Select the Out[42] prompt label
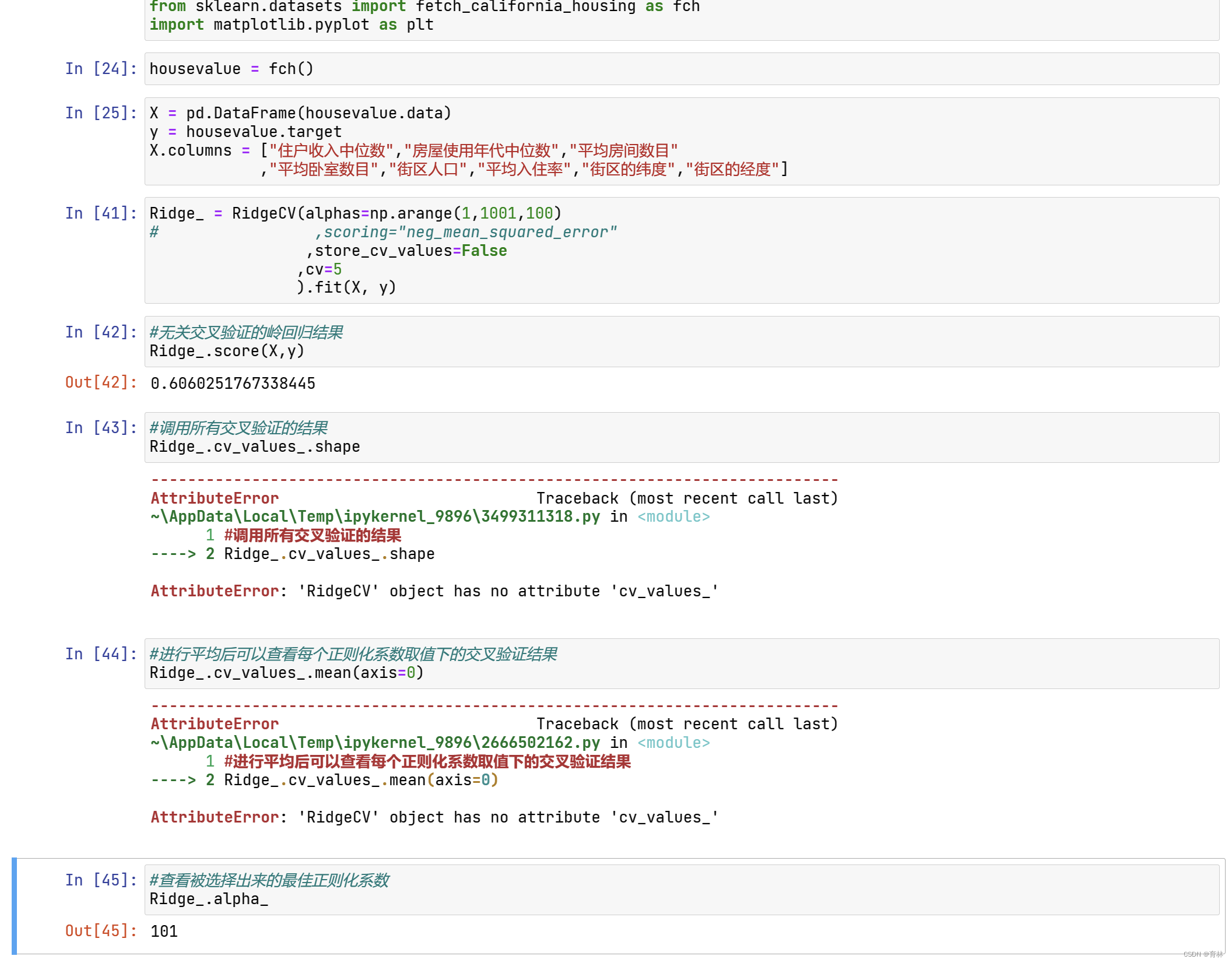Screen dimensions: 1232x963 (101, 382)
